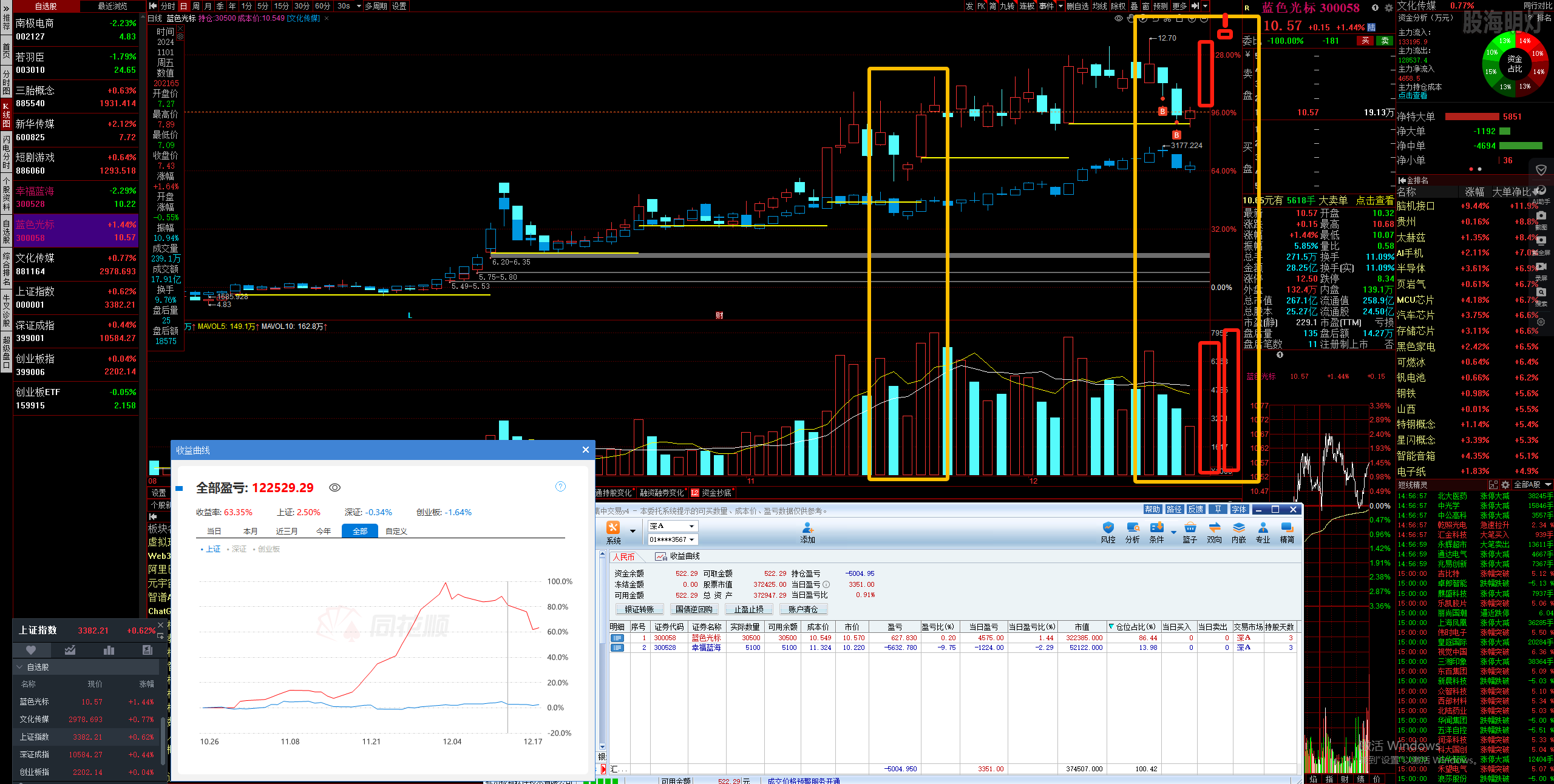Select the 专业 professional mode icon

coord(1263,528)
